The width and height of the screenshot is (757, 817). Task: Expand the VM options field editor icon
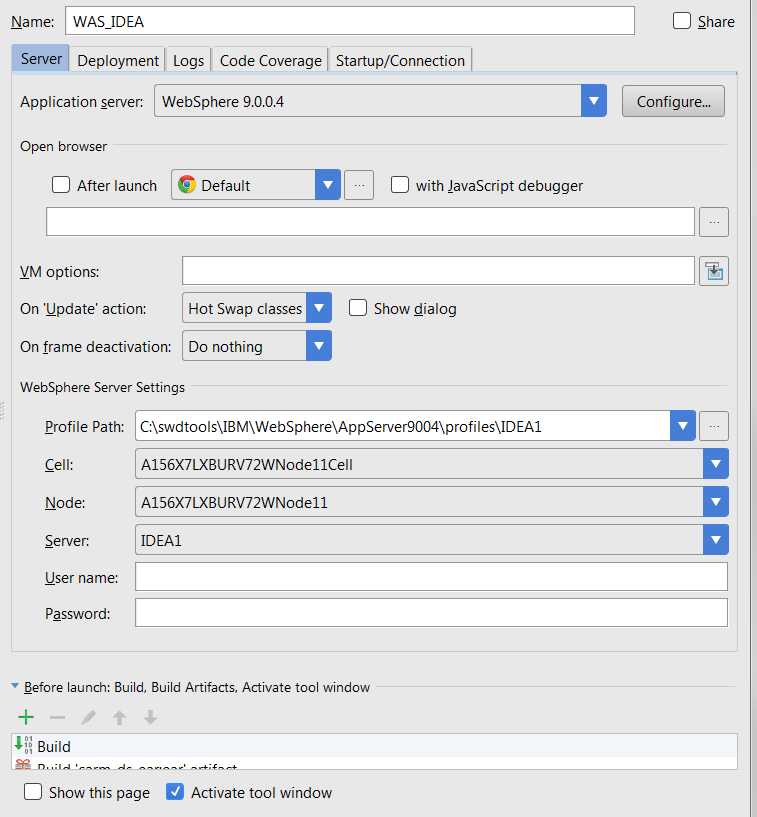point(714,271)
